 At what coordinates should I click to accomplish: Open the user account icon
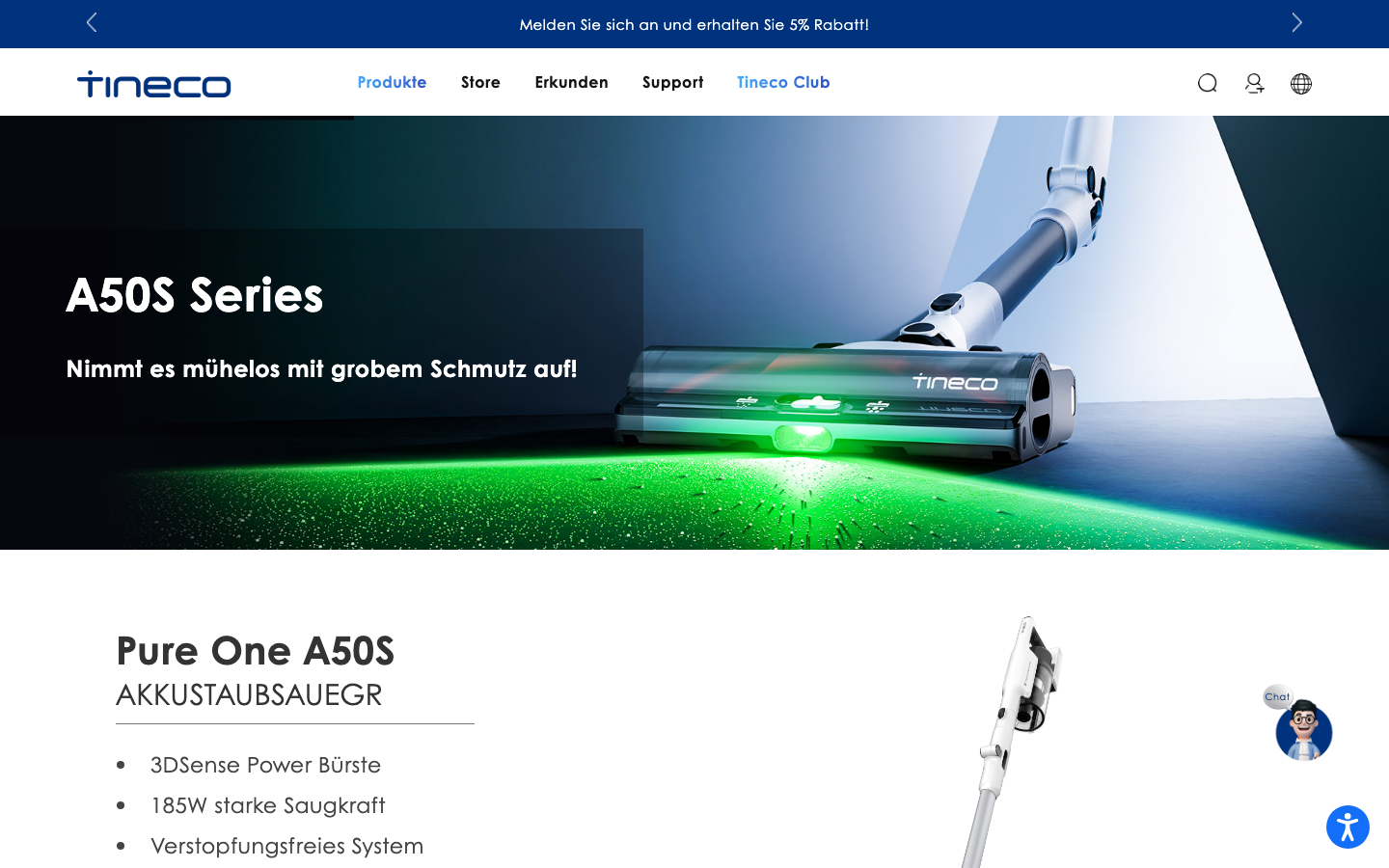(x=1254, y=83)
